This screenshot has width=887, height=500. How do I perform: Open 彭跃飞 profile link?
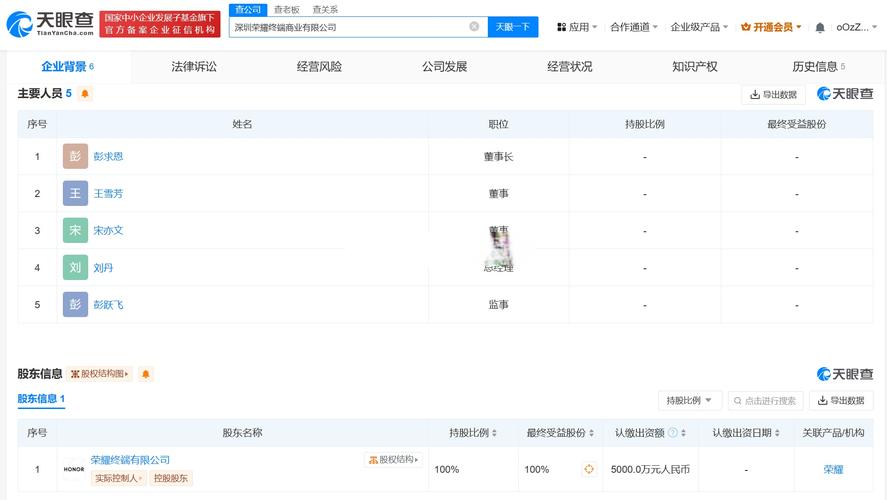coord(108,305)
